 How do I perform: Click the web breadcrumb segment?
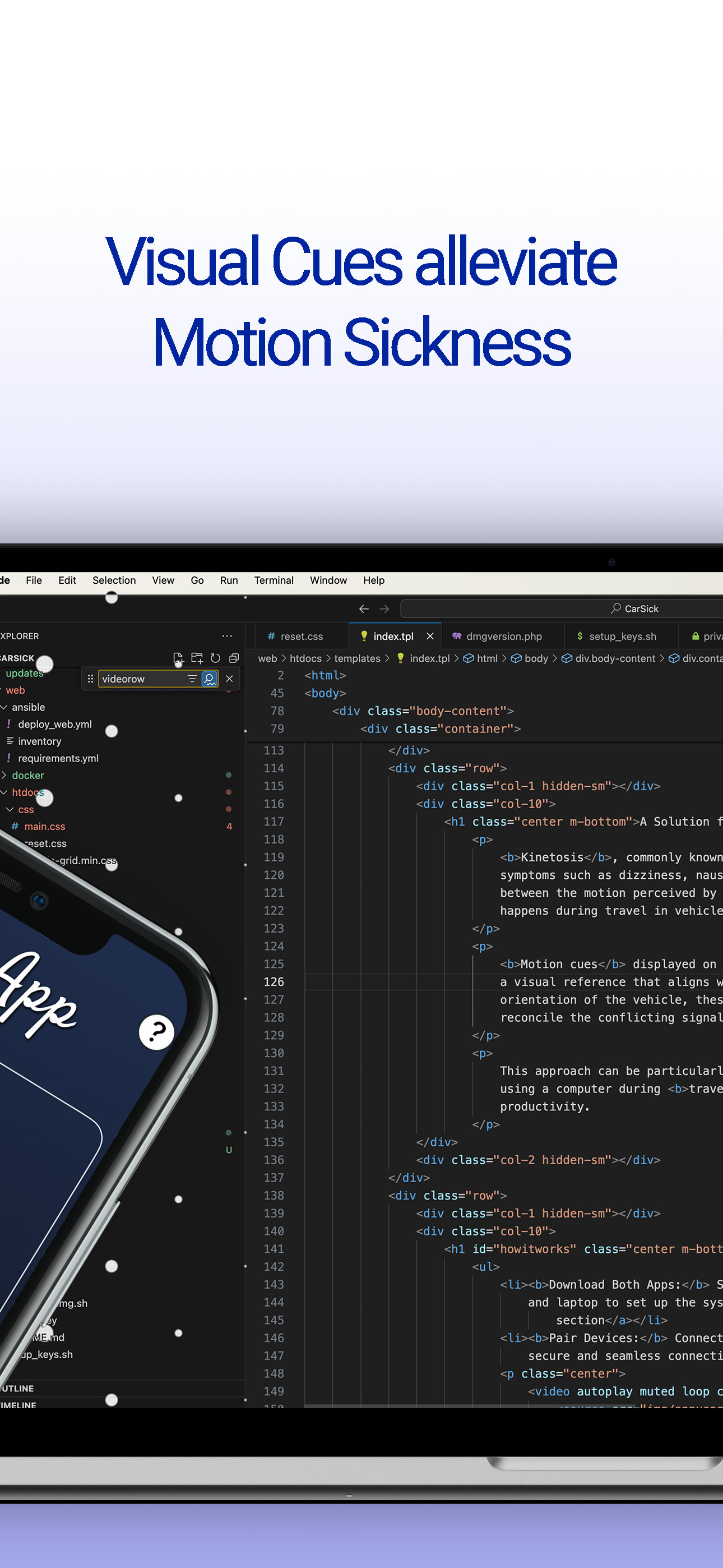coord(267,658)
